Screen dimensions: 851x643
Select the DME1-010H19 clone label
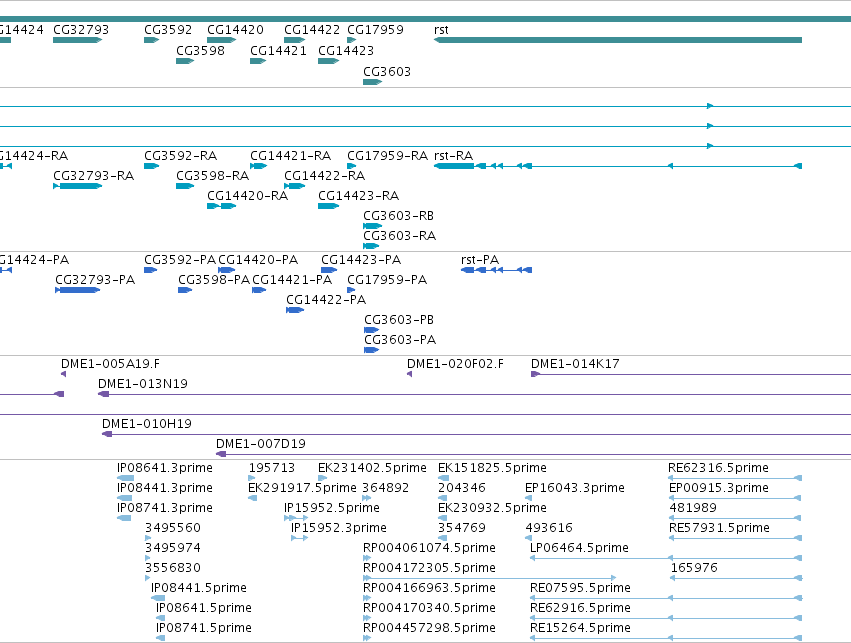click(147, 424)
